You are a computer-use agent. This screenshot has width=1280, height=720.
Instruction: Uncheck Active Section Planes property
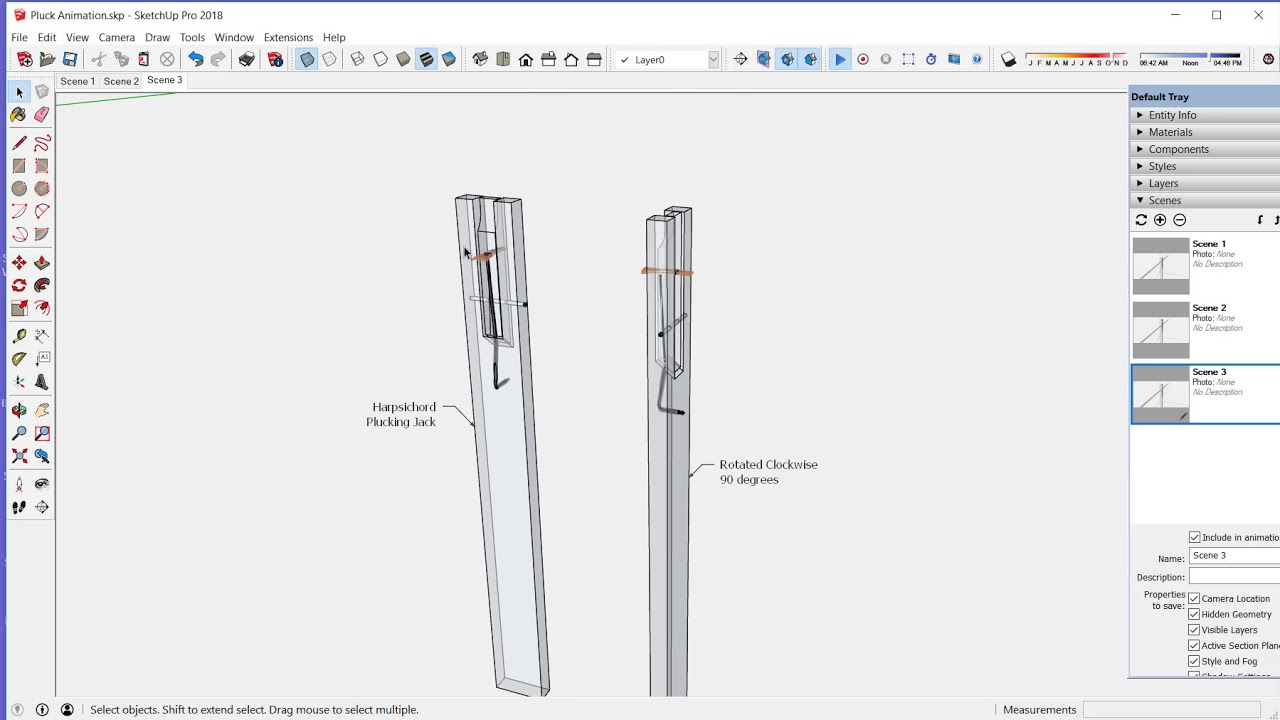(1194, 646)
